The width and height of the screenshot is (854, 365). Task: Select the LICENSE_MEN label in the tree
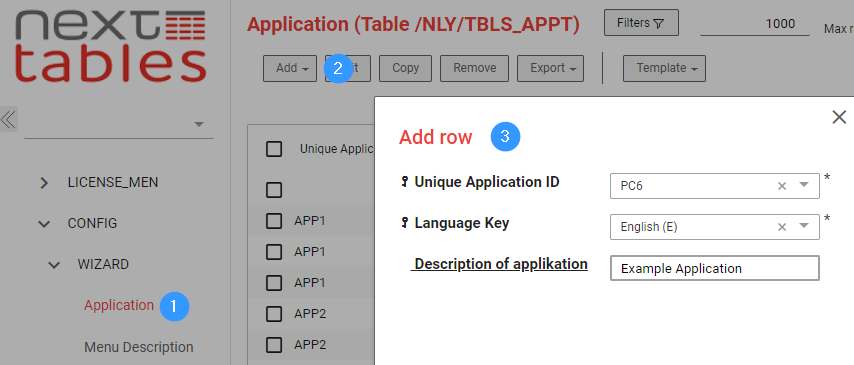(113, 182)
